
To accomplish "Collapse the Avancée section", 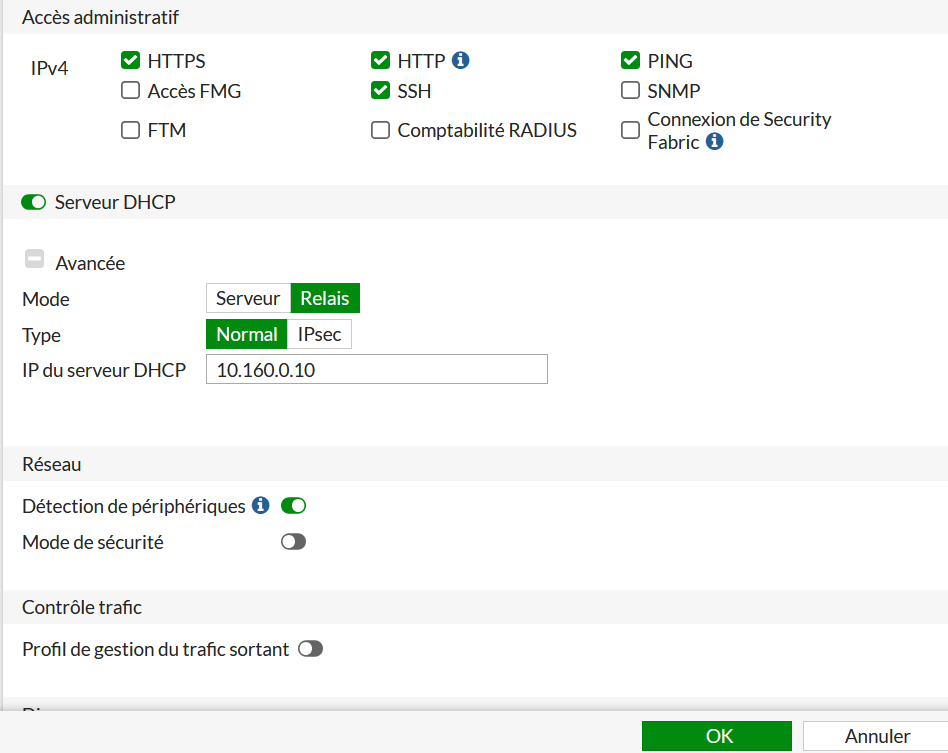I will (34, 260).
